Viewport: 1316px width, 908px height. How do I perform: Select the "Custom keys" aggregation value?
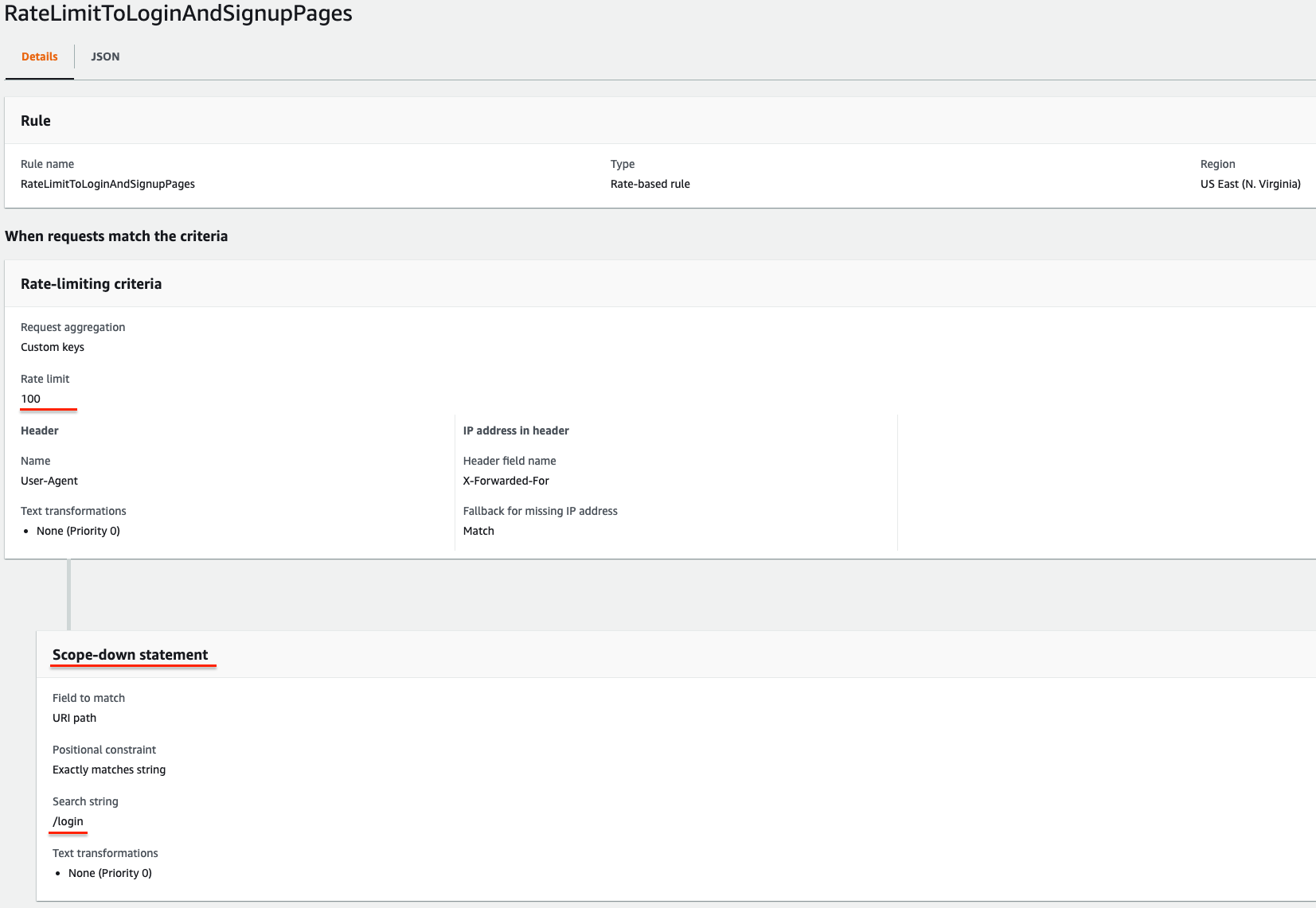point(53,347)
